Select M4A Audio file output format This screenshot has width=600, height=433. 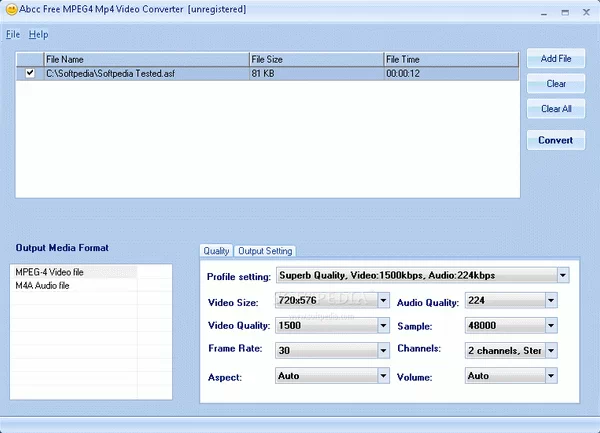pyautogui.click(x=73, y=285)
